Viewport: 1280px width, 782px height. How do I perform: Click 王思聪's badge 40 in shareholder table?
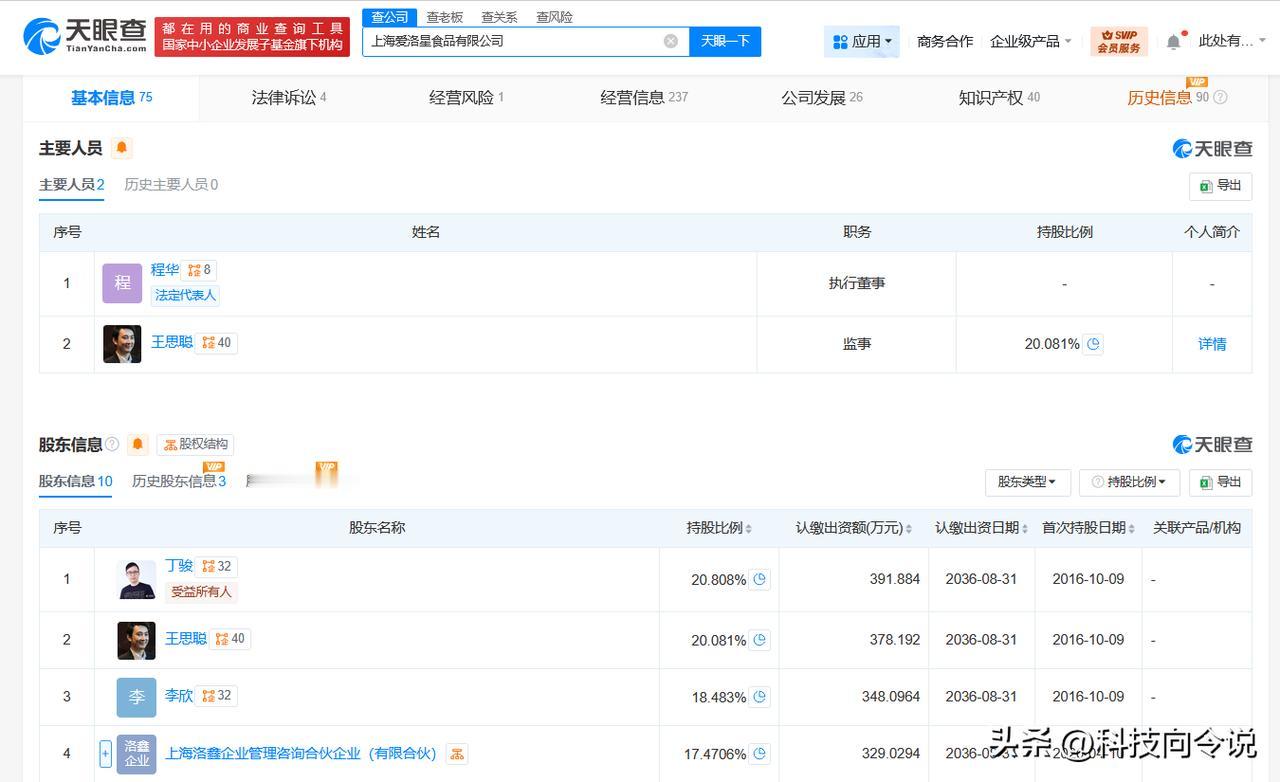pyautogui.click(x=230, y=639)
